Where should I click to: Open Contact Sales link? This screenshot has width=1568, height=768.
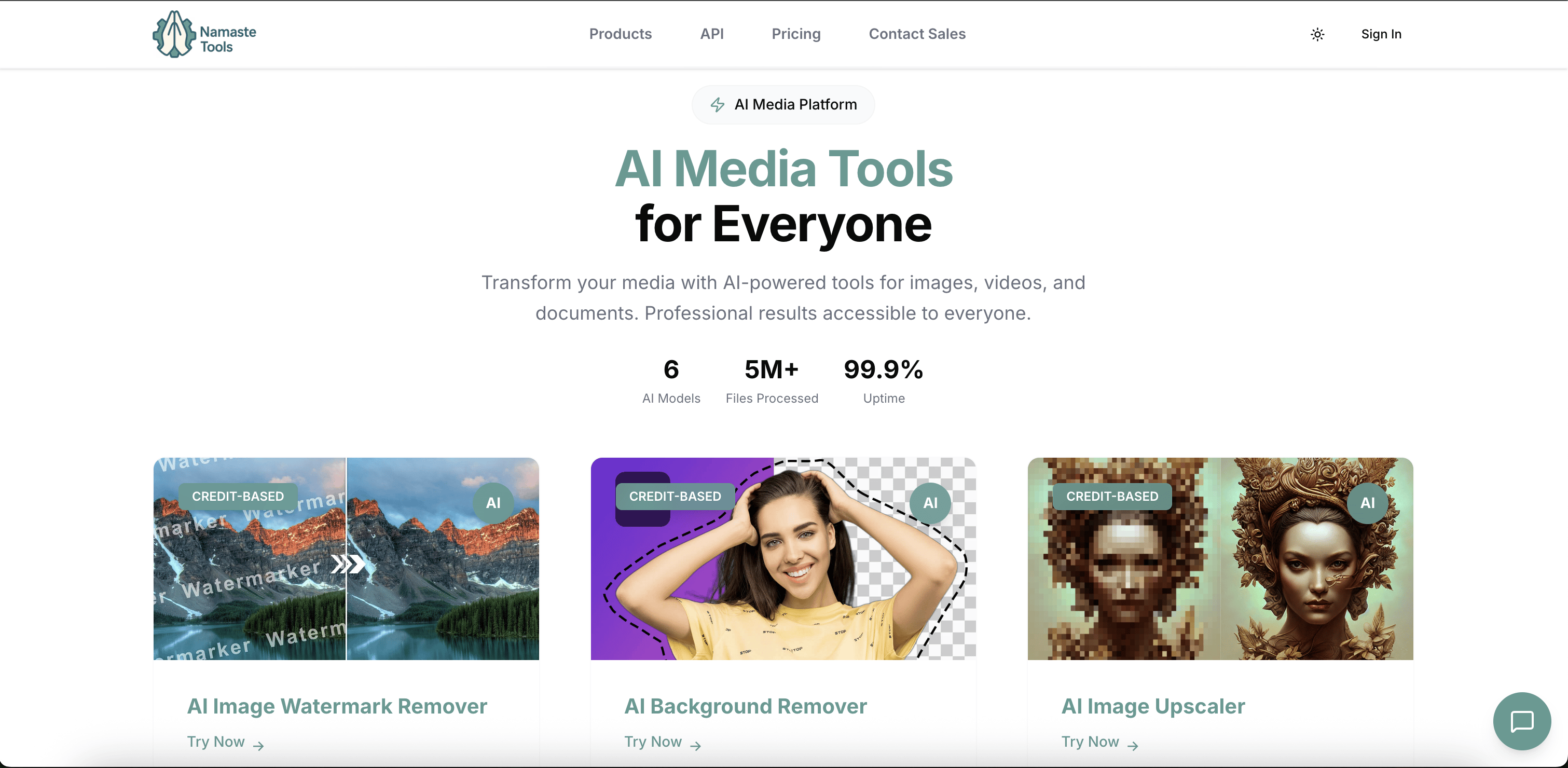click(917, 34)
